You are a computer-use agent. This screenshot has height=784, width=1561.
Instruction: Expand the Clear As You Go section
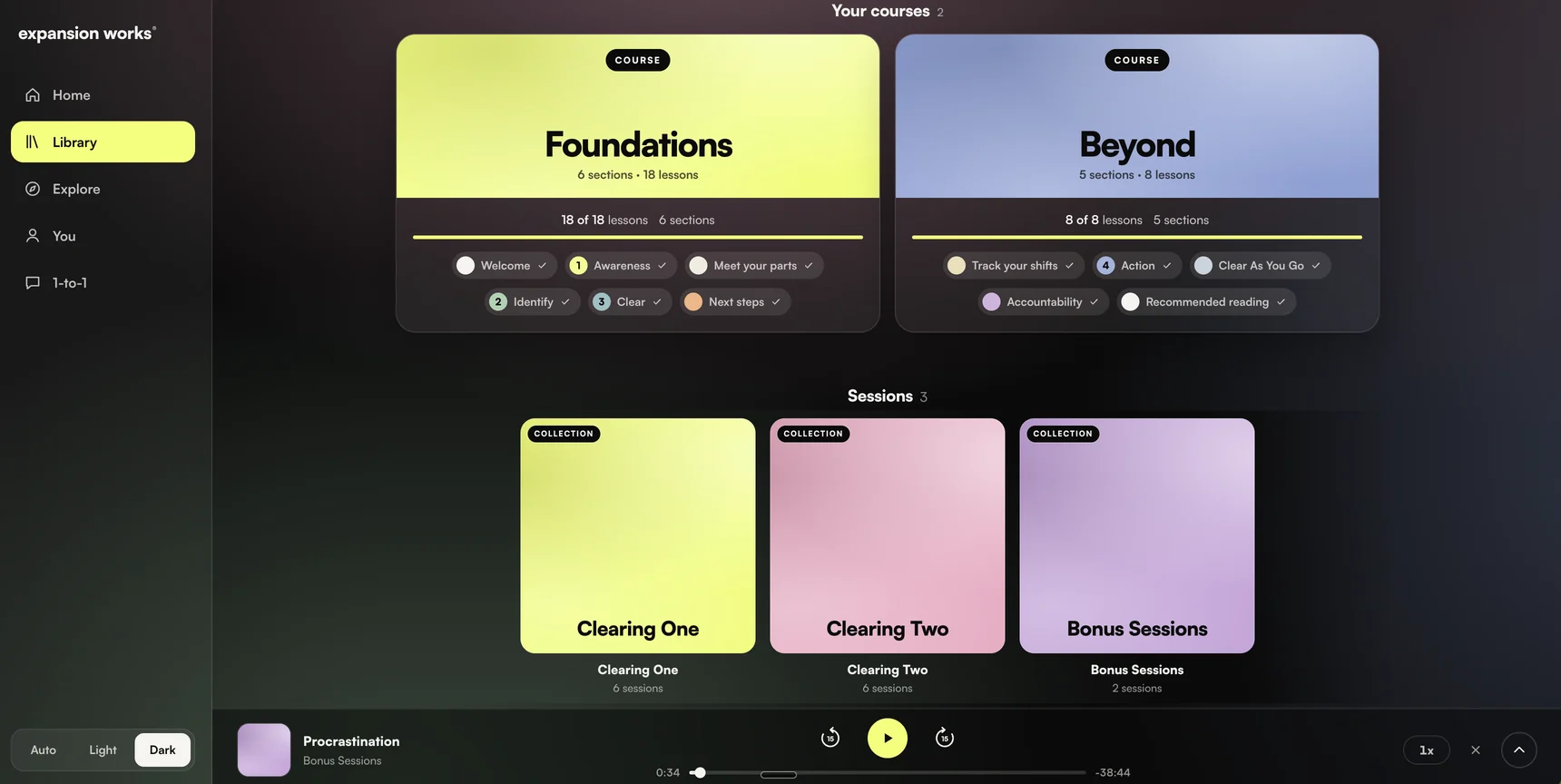(1261, 266)
